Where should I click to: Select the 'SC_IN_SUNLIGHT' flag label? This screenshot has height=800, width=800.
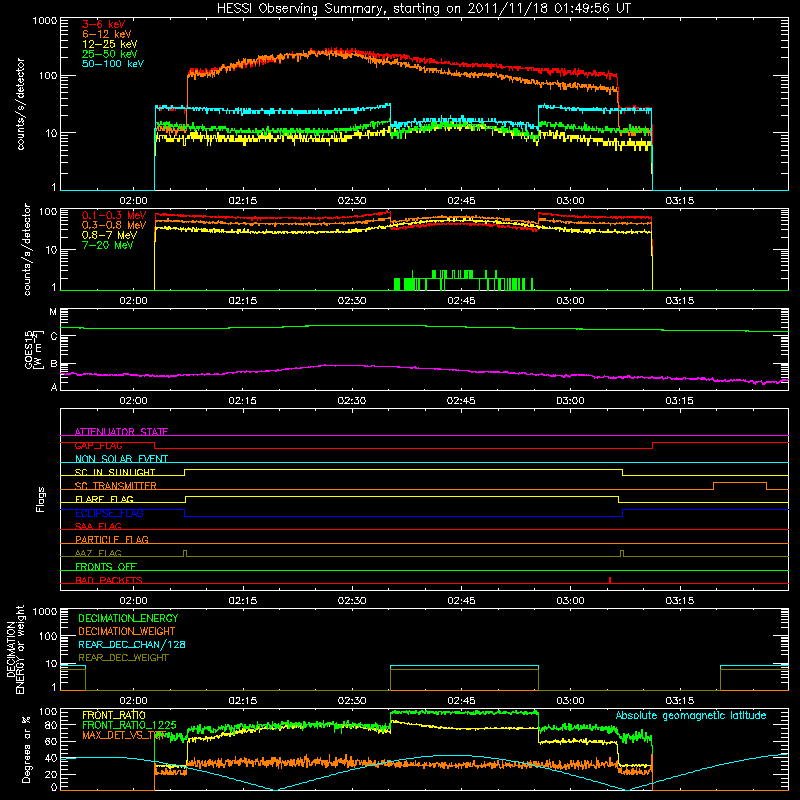tap(115, 472)
